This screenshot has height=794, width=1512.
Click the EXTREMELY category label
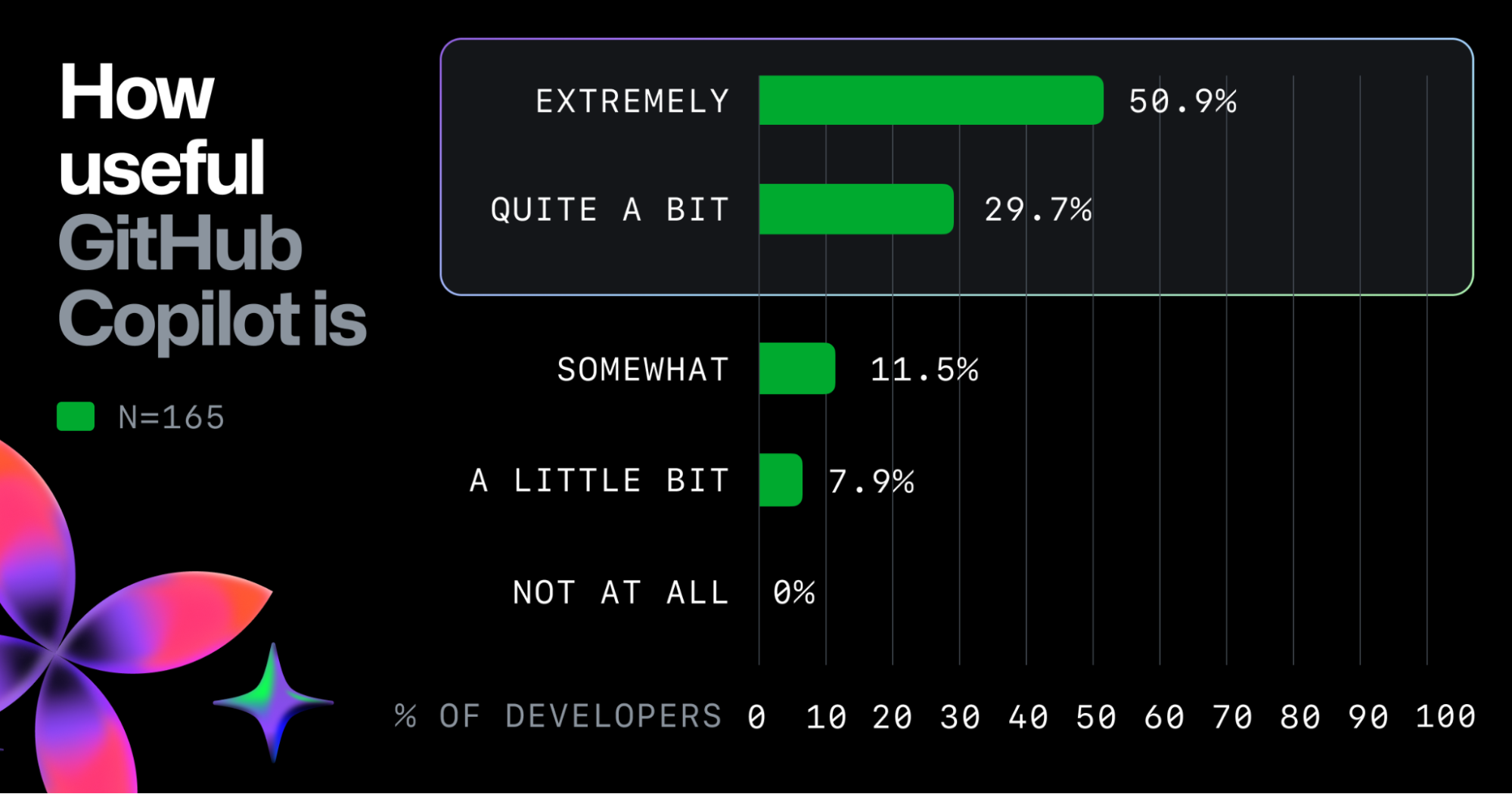(632, 101)
